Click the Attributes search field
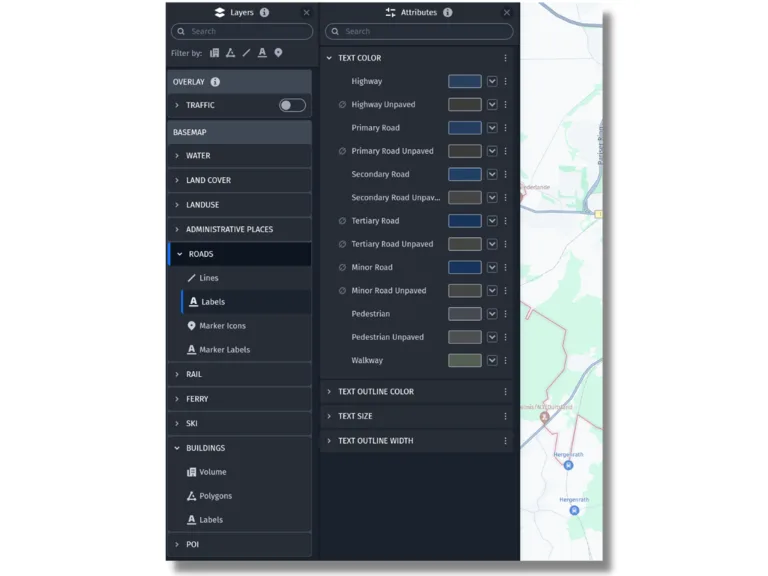 [419, 31]
